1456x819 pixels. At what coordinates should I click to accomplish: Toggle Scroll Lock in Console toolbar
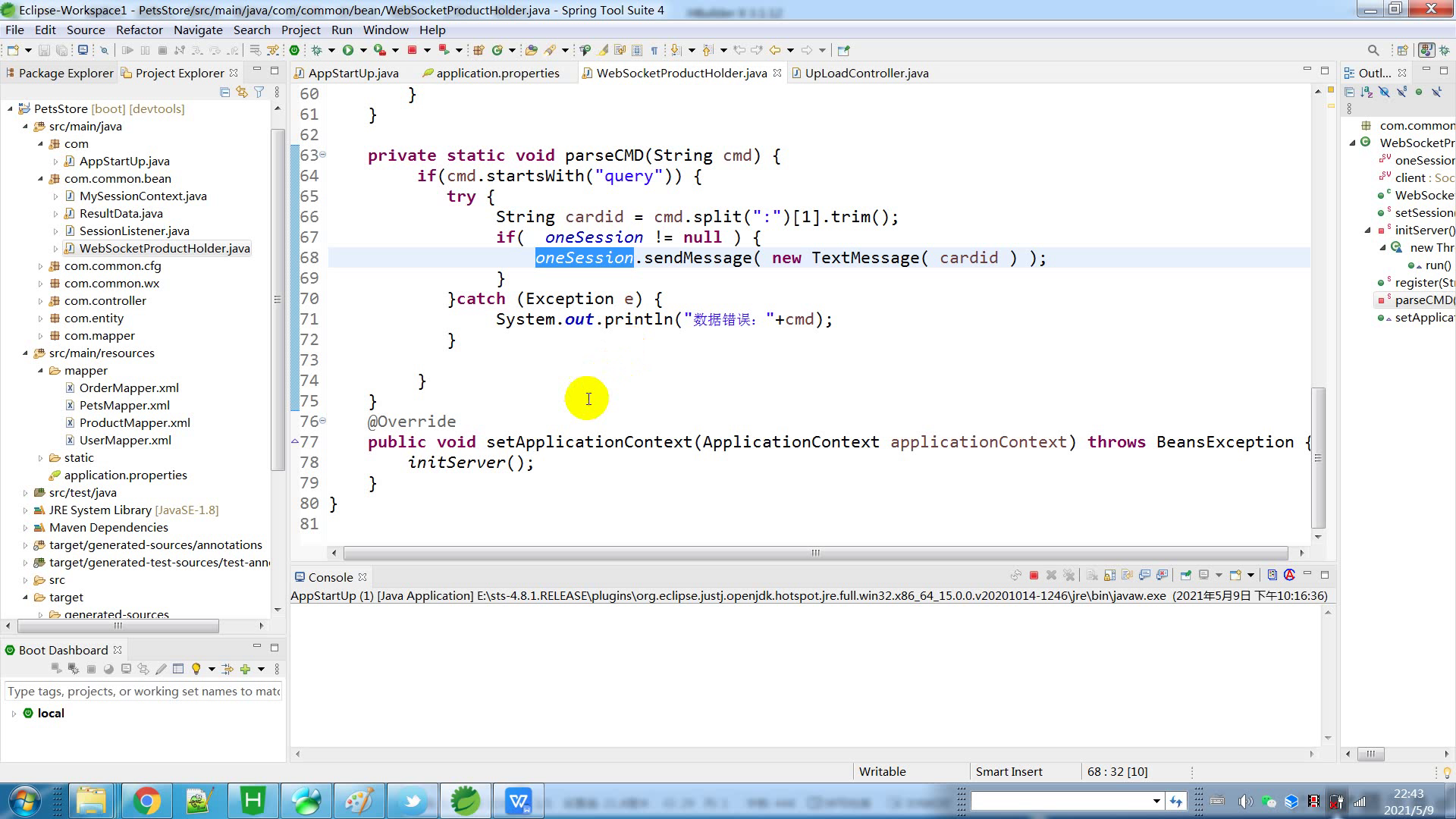point(1109,576)
